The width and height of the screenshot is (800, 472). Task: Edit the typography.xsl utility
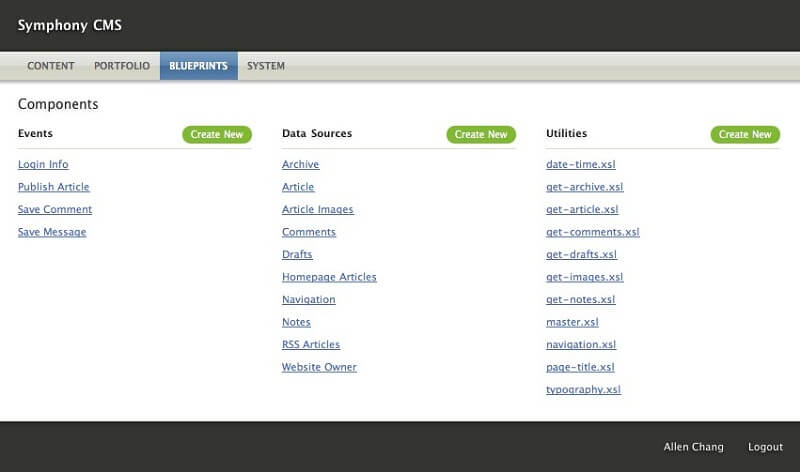pyautogui.click(x=583, y=389)
